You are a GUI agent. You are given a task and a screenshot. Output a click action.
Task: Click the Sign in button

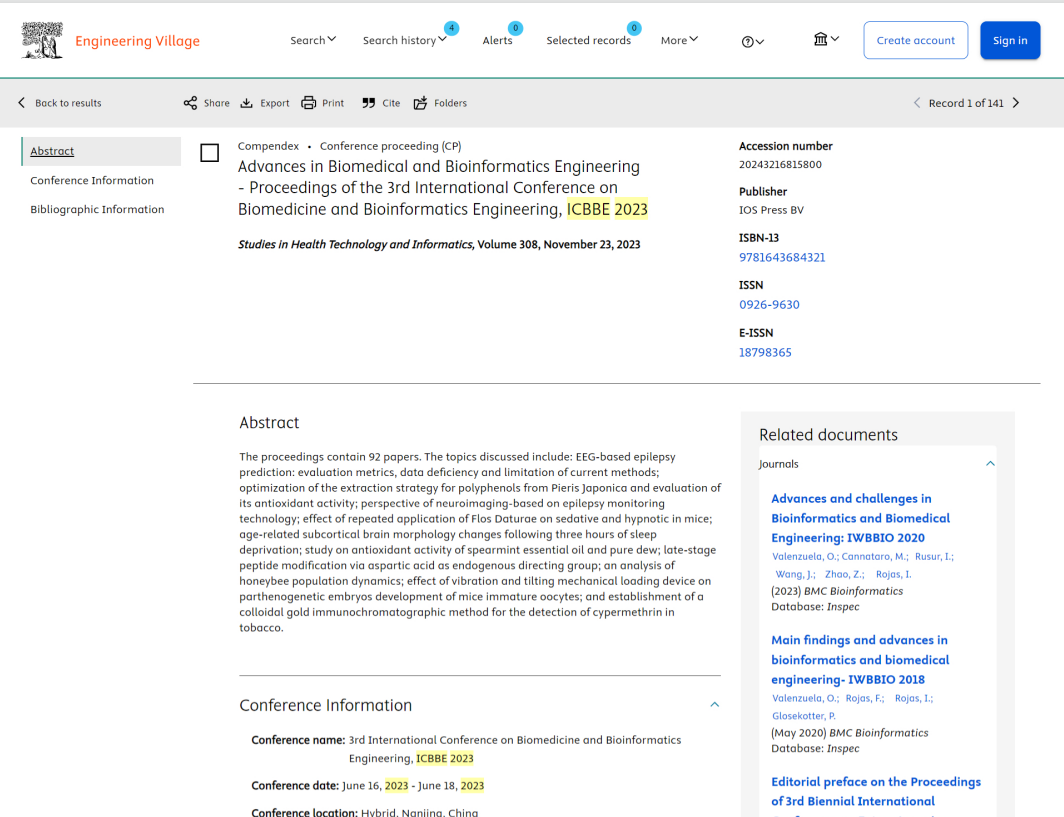tap(1010, 40)
